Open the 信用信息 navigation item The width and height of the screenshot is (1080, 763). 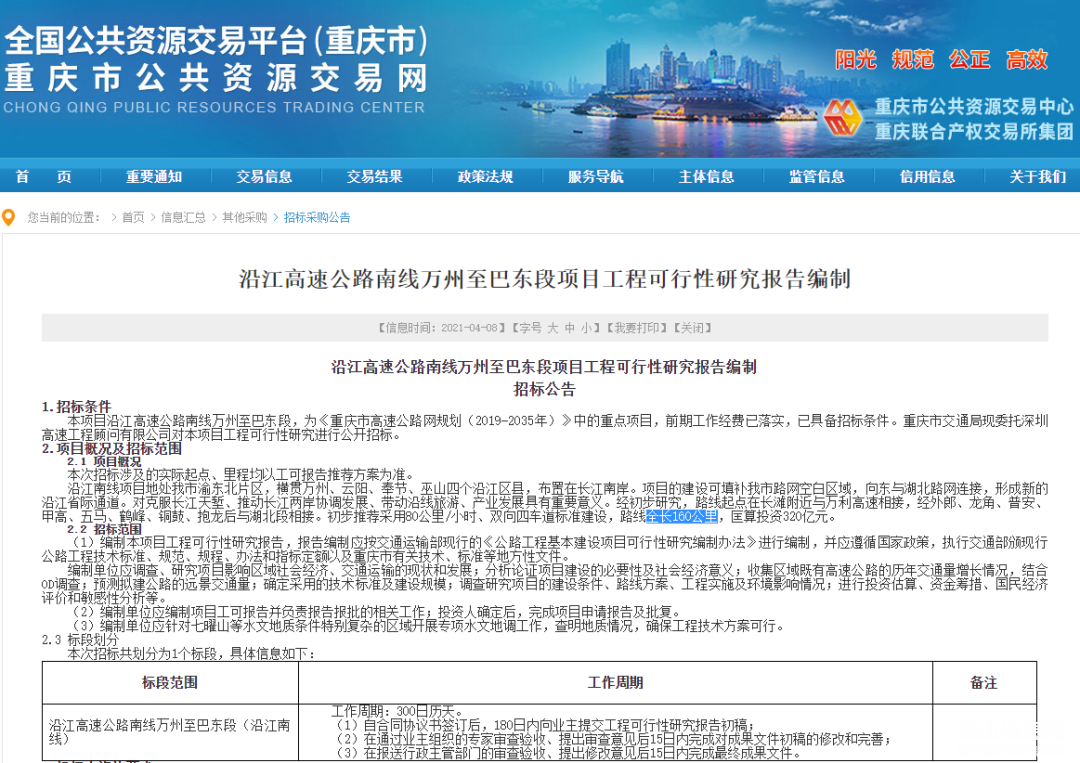tap(927, 177)
